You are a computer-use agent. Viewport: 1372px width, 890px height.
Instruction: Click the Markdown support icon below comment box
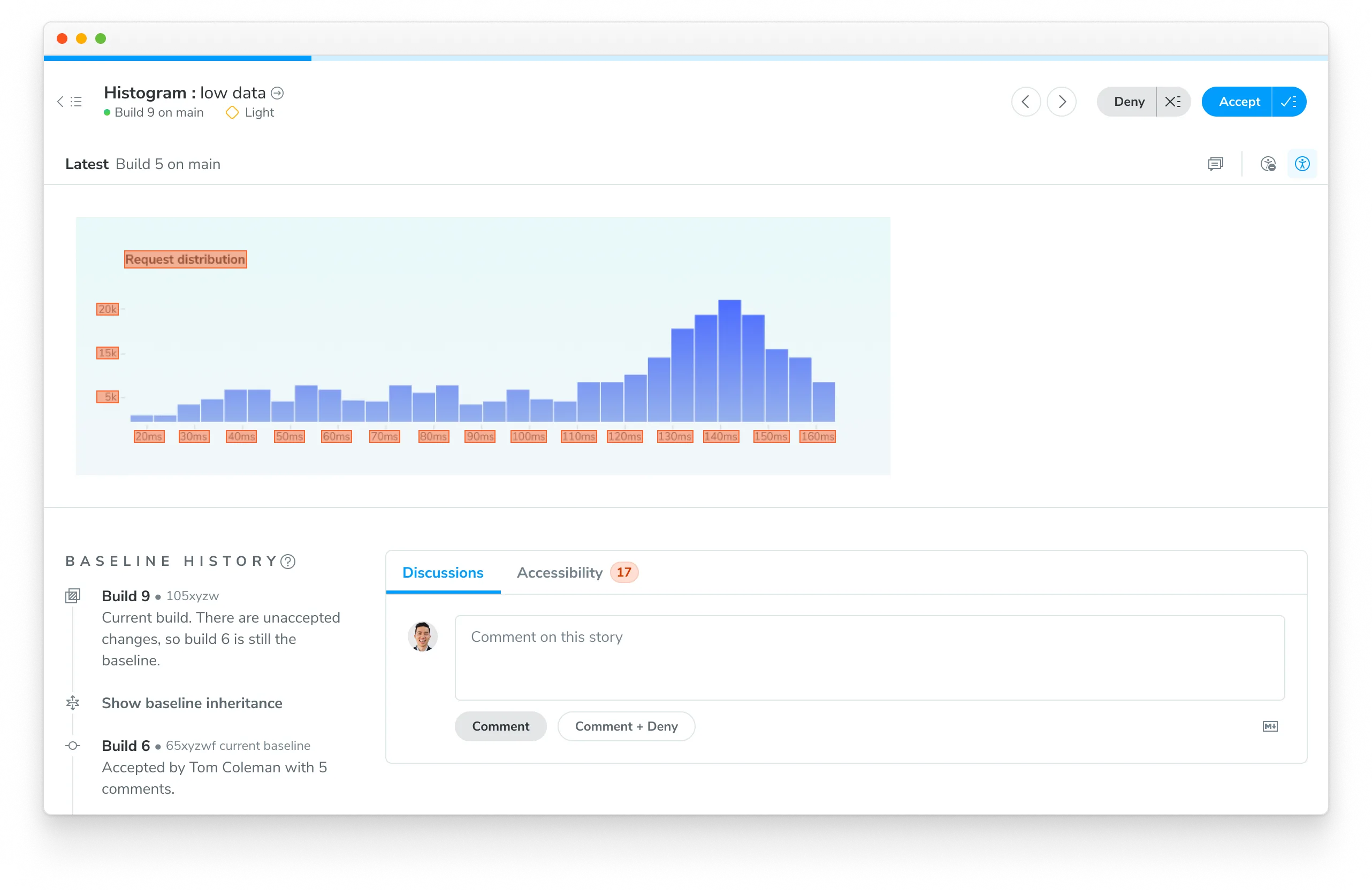(x=1270, y=726)
